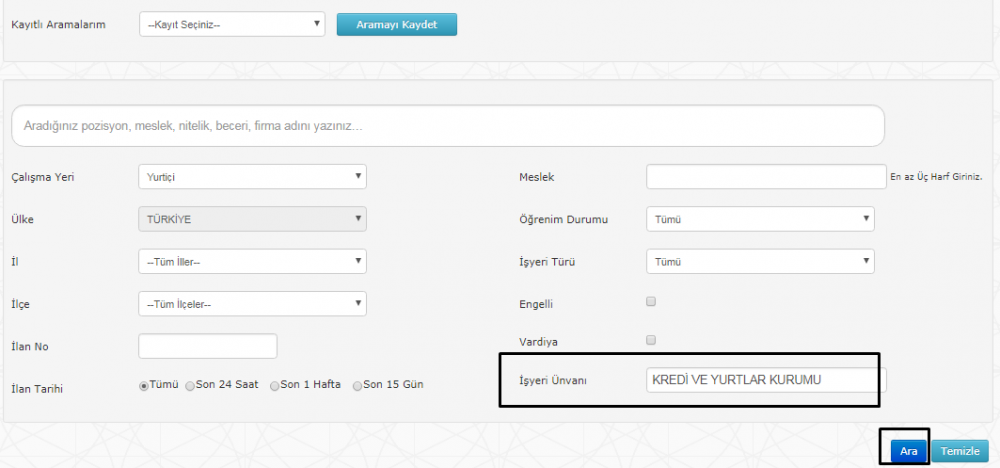Open the Kayıtlı Aramalarım saved search dropdown

(232, 23)
